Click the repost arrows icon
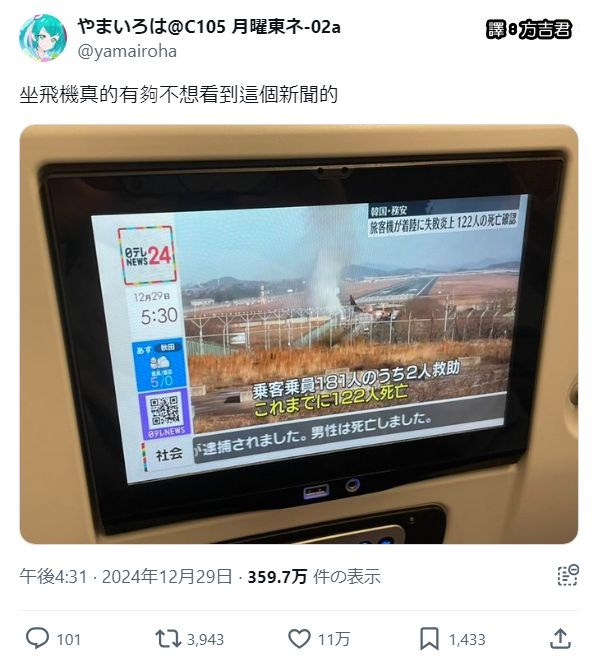598x667 pixels. 168,638
